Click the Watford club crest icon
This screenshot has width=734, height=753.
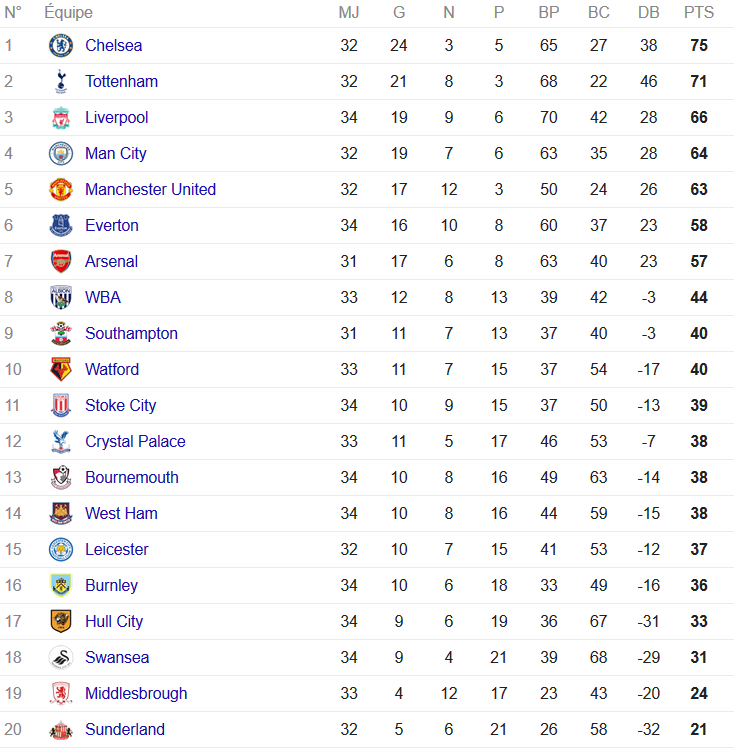(x=61, y=369)
